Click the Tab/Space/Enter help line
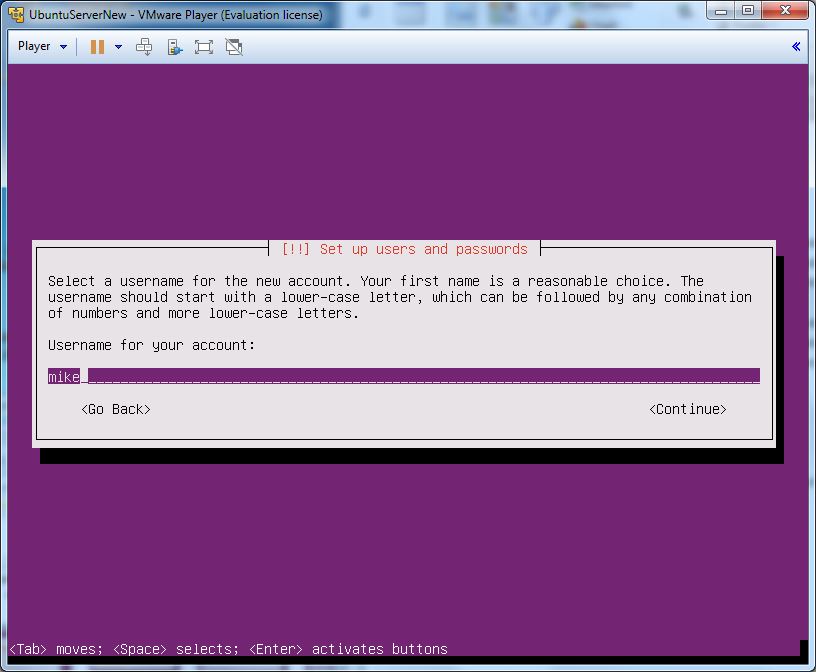 tap(228, 649)
